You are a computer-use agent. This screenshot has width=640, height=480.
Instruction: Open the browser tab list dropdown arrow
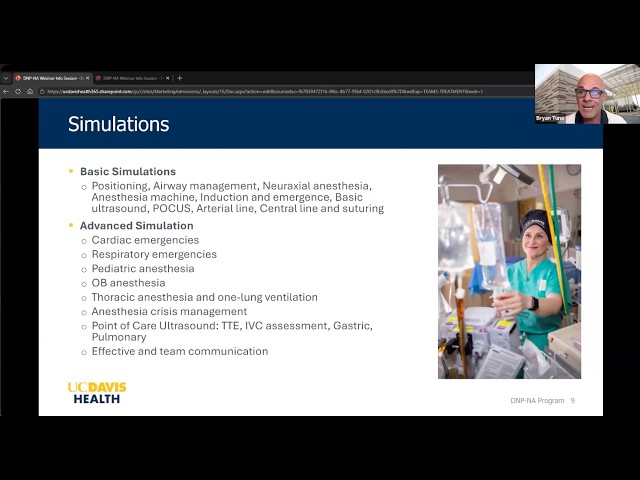[6, 78]
